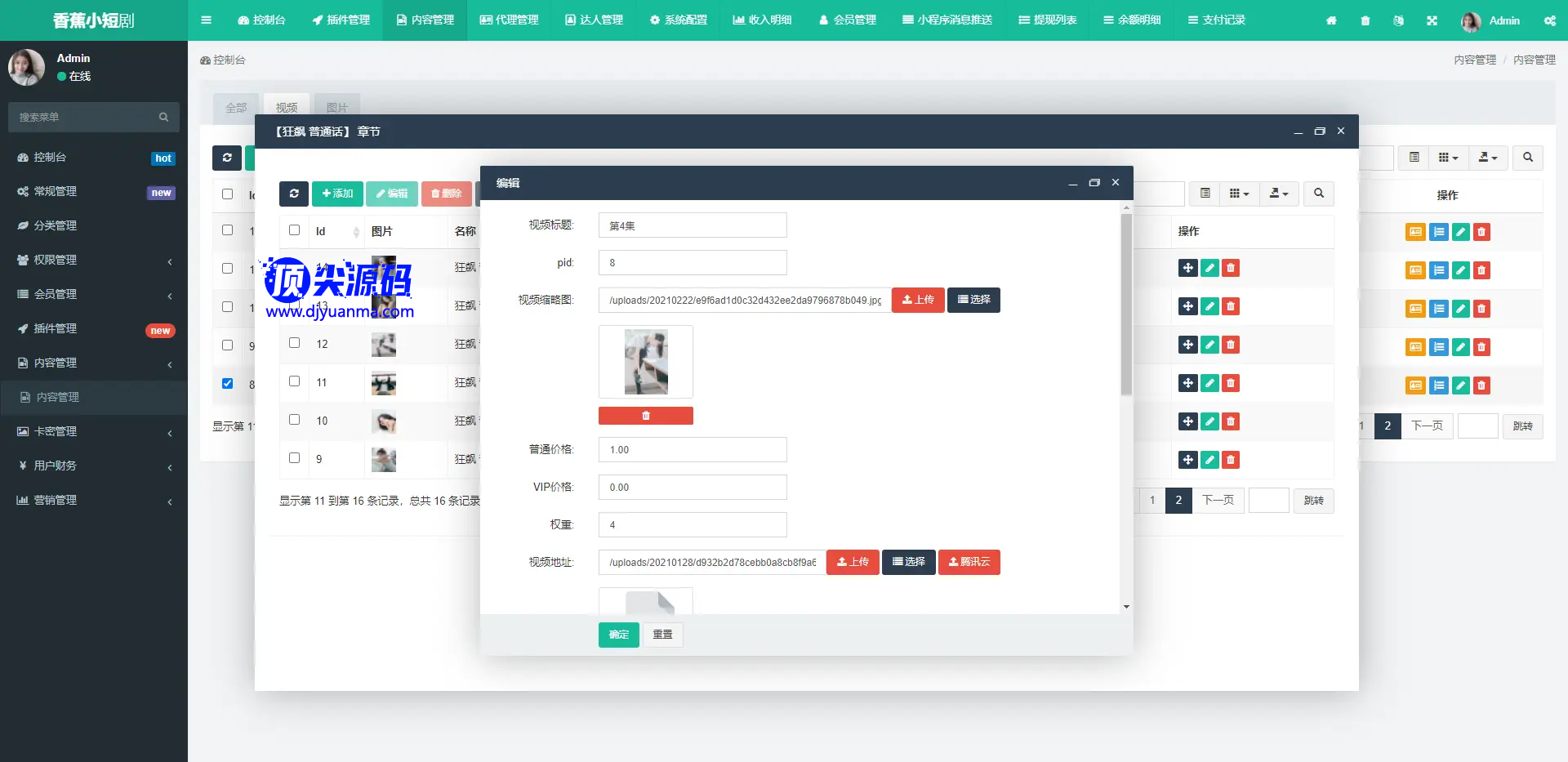The height and width of the screenshot is (762, 1568).
Task: Click the home icon in top bar
Action: [x=1331, y=20]
